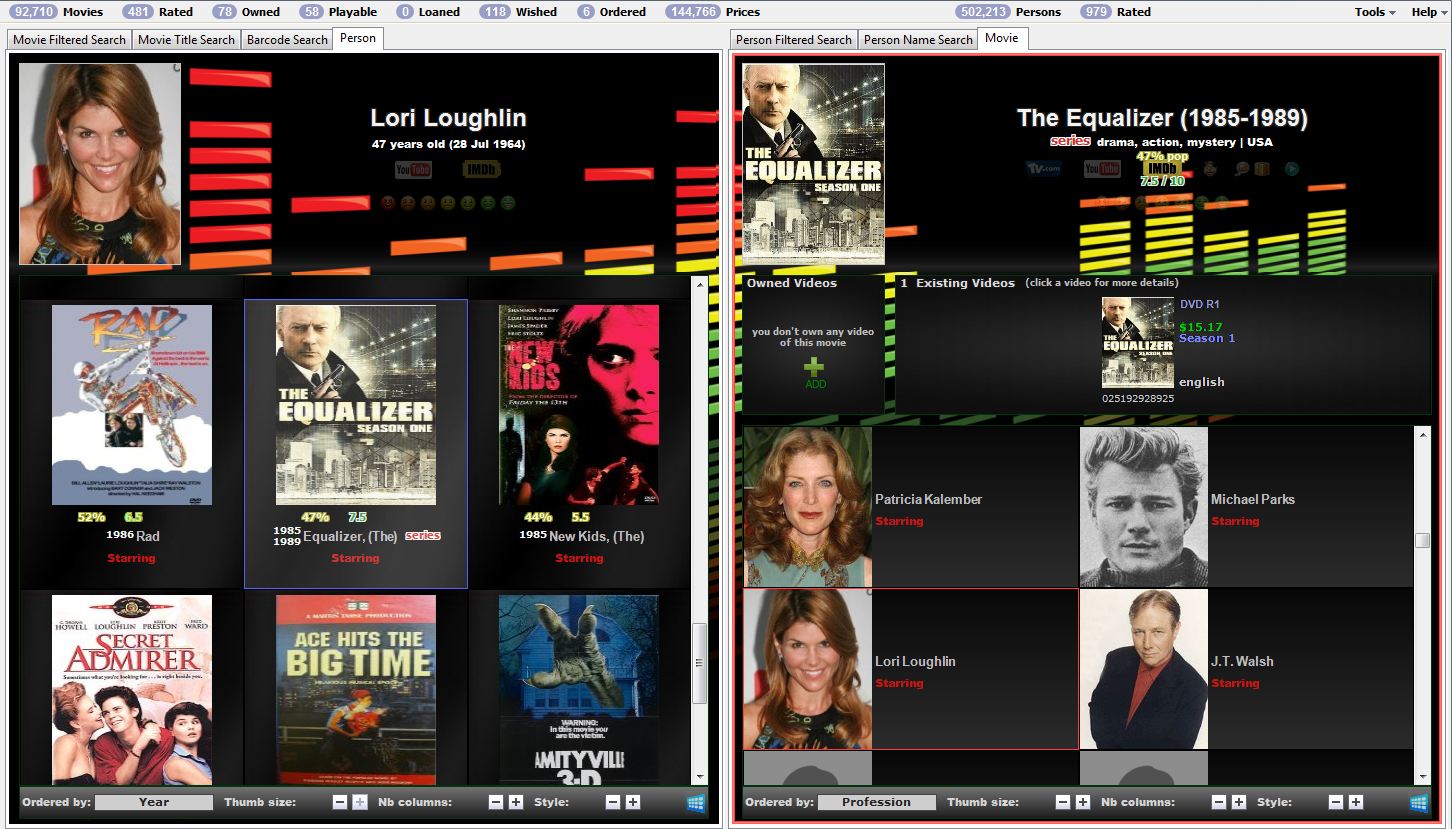This screenshot has width=1452, height=829.
Task: Click the comment bubble icon for The Equalizer
Action: [x=1242, y=168]
